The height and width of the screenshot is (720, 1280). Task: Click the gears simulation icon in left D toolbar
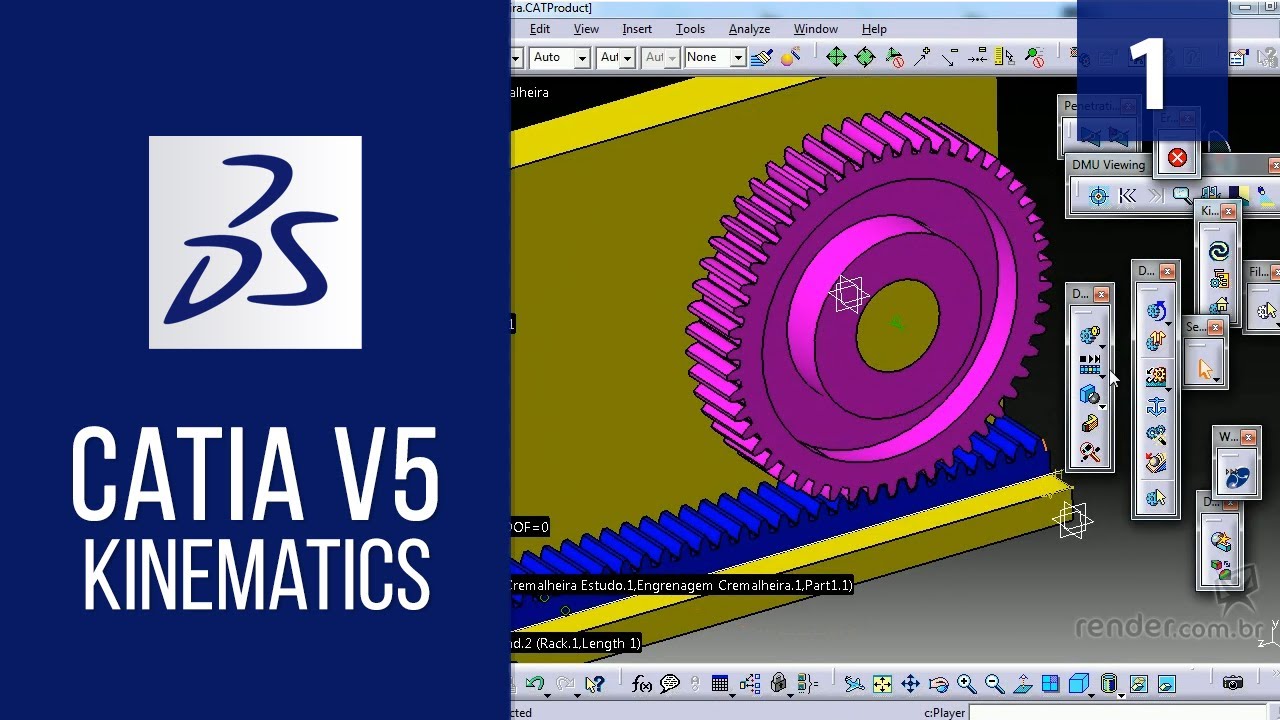pyautogui.click(x=1089, y=335)
